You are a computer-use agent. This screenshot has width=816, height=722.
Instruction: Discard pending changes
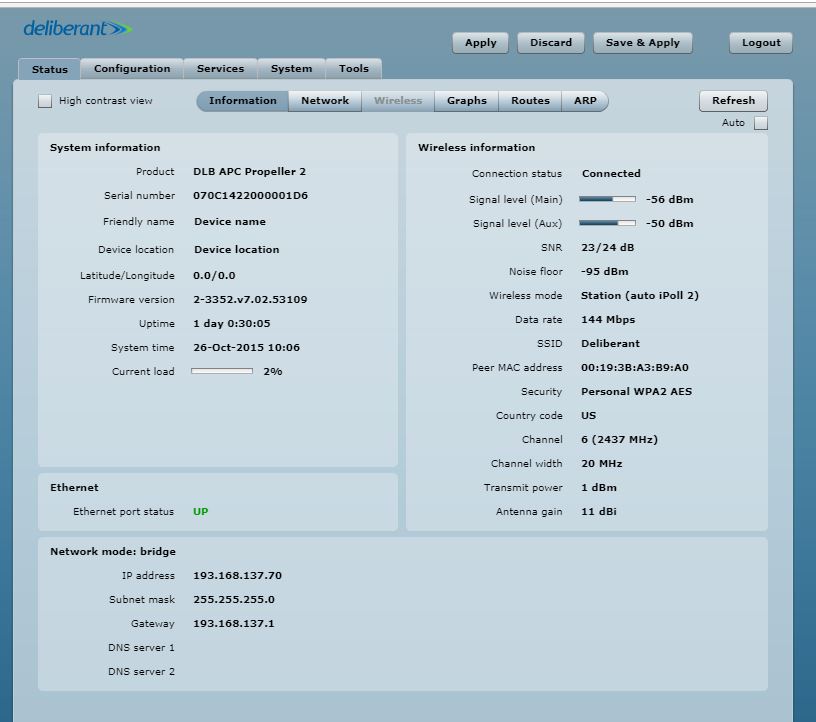[551, 43]
